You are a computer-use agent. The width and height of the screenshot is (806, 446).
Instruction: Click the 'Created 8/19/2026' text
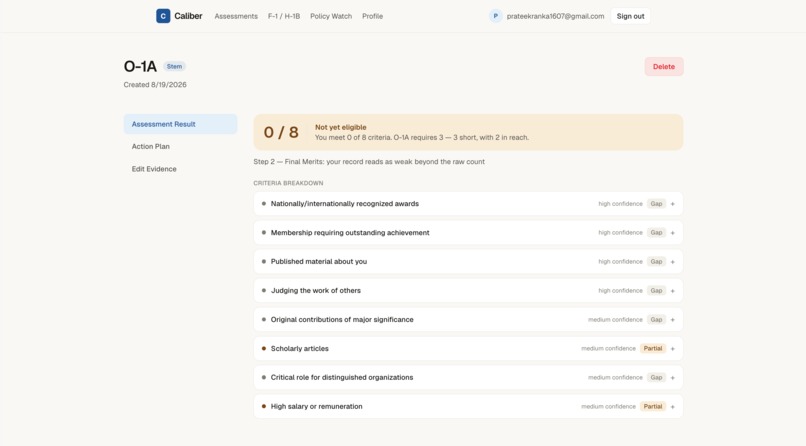(x=155, y=85)
